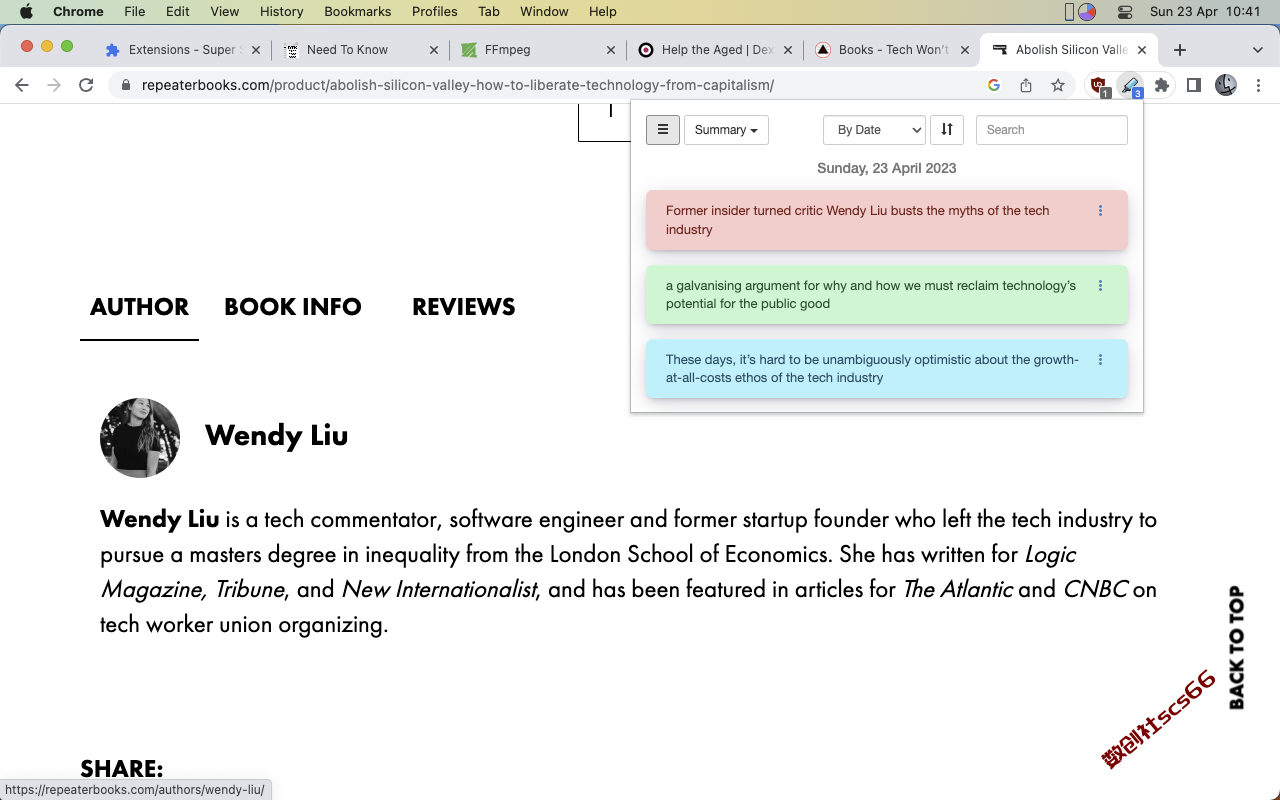The height and width of the screenshot is (800, 1280).
Task: Toggle the Chrome side panel icon
Action: (1194, 86)
